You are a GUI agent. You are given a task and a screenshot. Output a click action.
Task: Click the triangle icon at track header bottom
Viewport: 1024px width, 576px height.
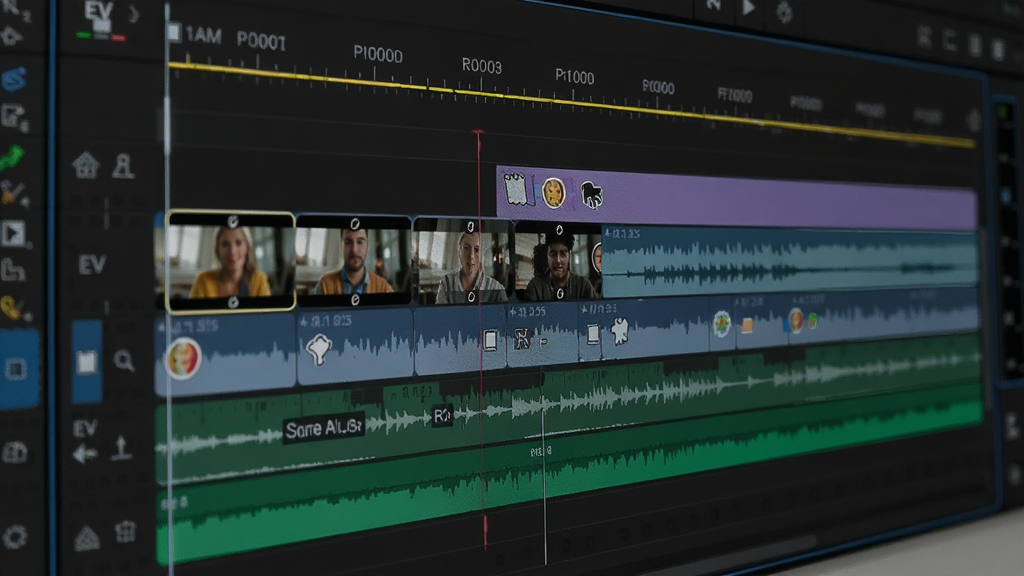click(87, 539)
